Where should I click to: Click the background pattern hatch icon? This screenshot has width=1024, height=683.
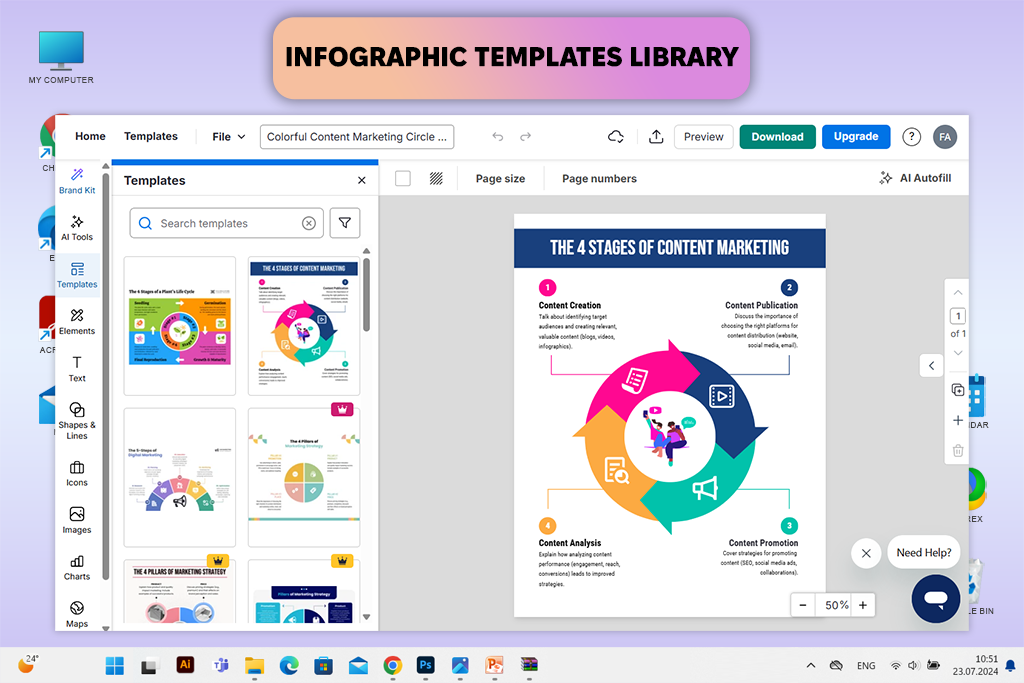pos(436,178)
